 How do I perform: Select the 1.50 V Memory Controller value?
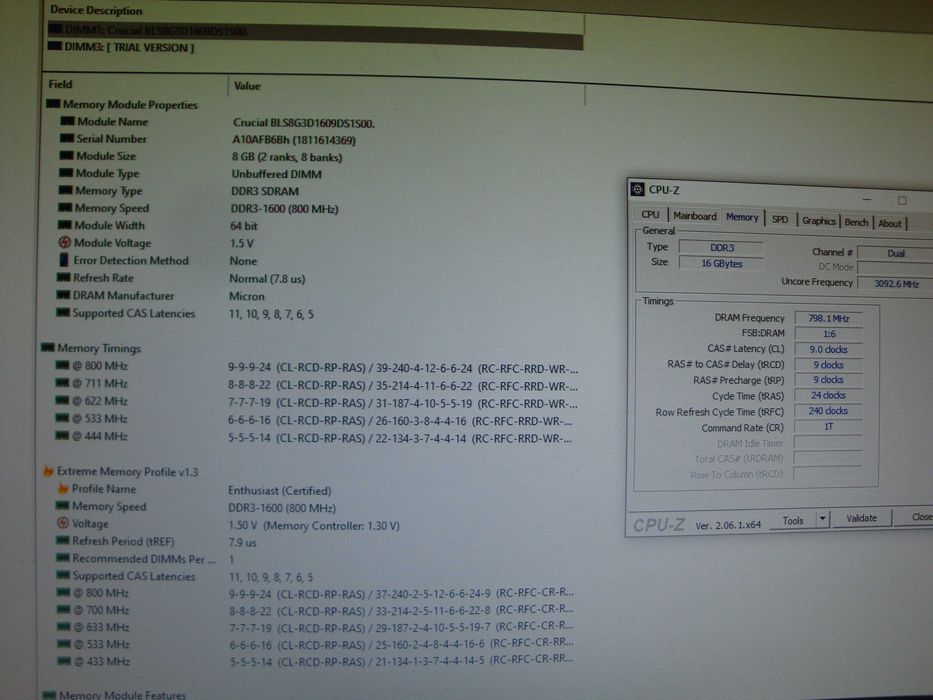(314, 526)
